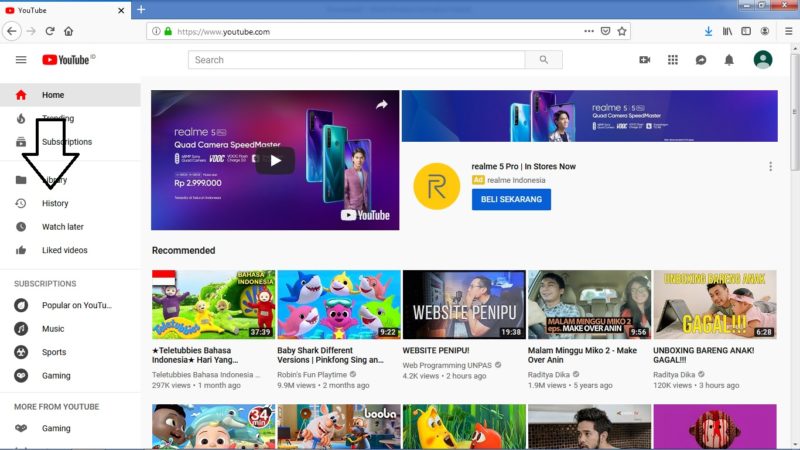Click the WEBSITE PENIPU! video title
Image resolution: width=800 pixels, height=450 pixels.
tap(436, 351)
